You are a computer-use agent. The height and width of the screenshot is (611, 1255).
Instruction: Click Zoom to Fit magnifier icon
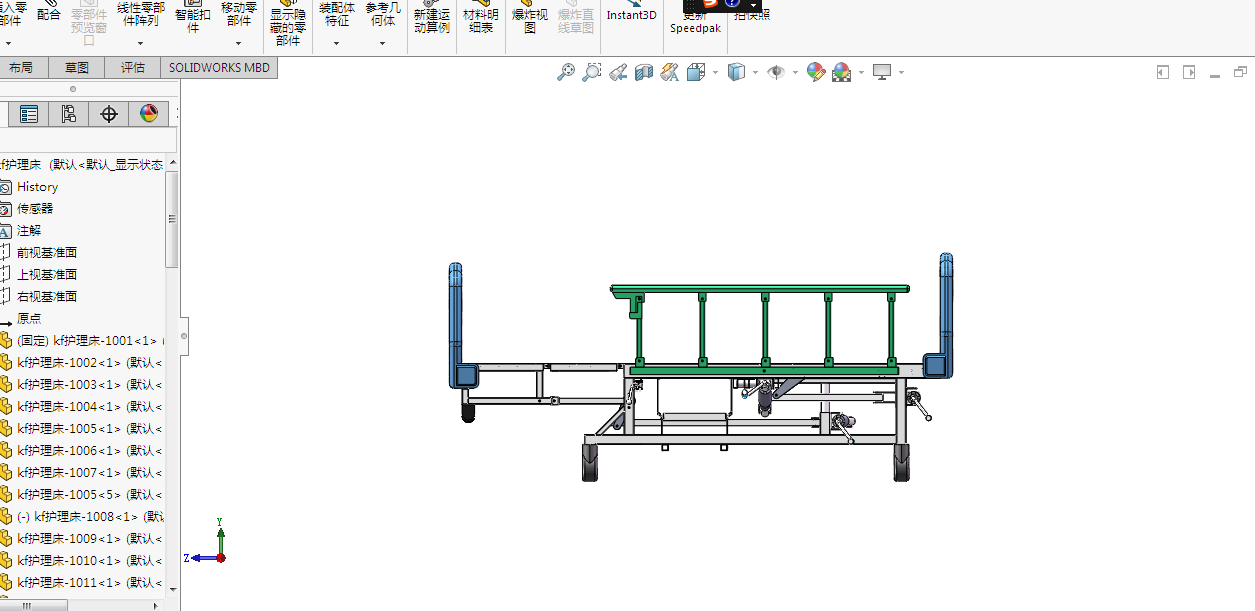(566, 72)
